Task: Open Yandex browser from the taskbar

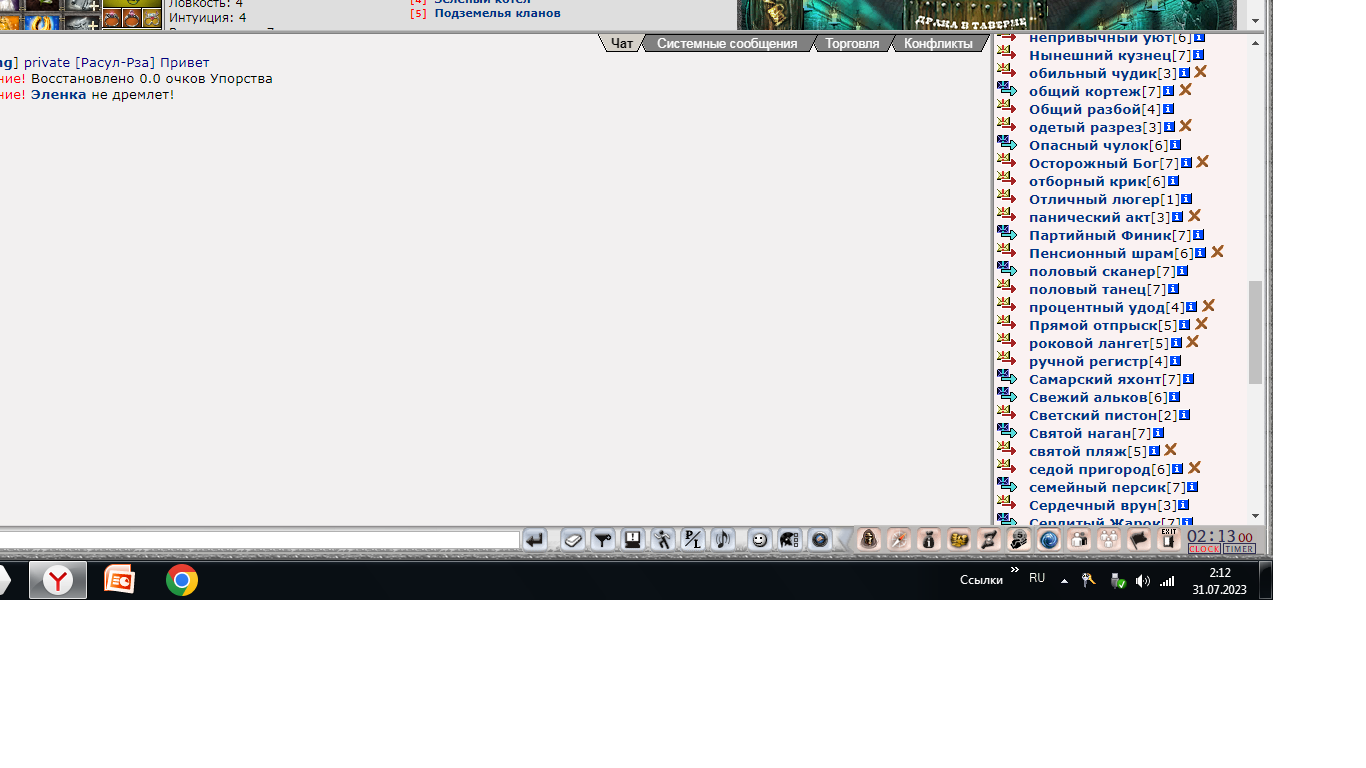Action: pyautogui.click(x=58, y=580)
